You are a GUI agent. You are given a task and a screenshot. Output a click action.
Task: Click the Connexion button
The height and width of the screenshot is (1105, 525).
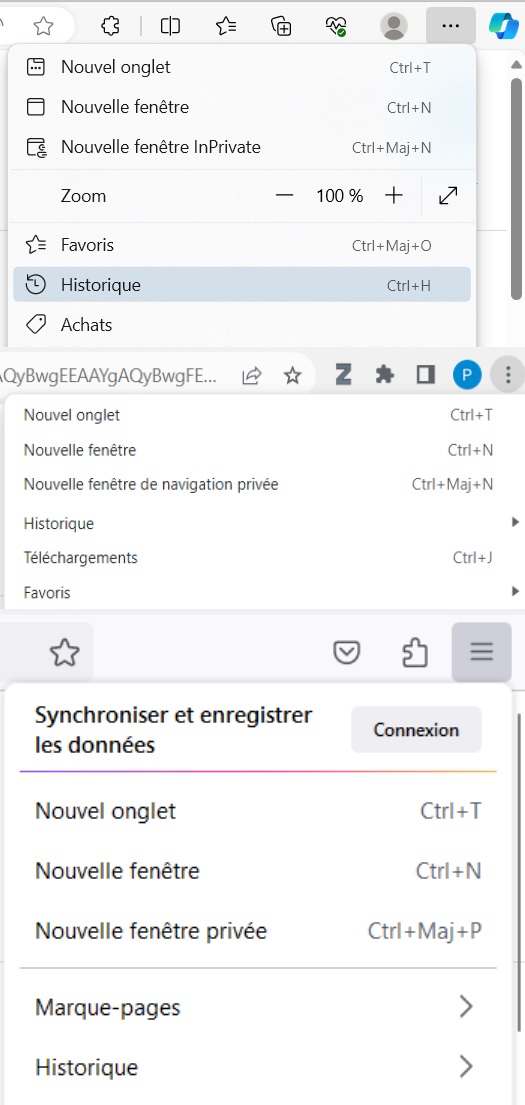(416, 730)
